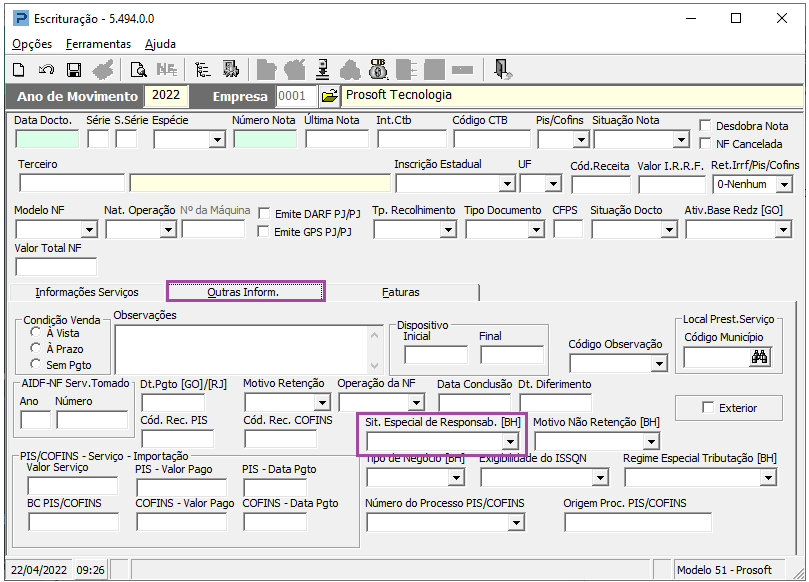This screenshot has width=809, height=582.
Task: Click the Prosoft P title bar icon
Action: coord(21,19)
